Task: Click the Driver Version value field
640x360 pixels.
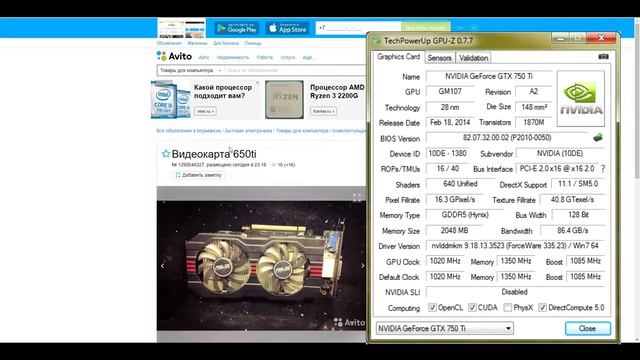Action: click(x=516, y=246)
